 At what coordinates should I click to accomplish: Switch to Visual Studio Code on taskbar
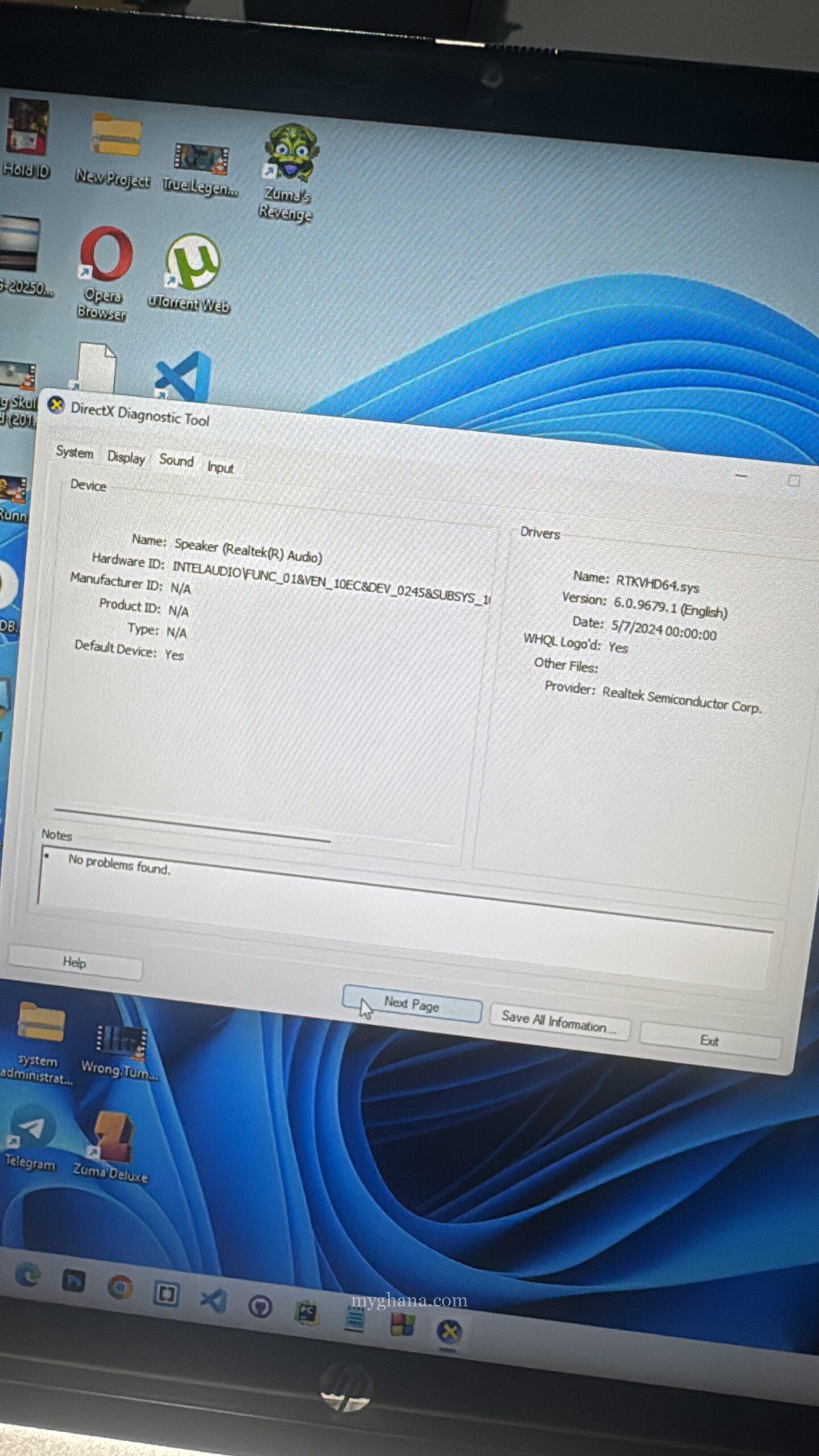pyautogui.click(x=213, y=1300)
